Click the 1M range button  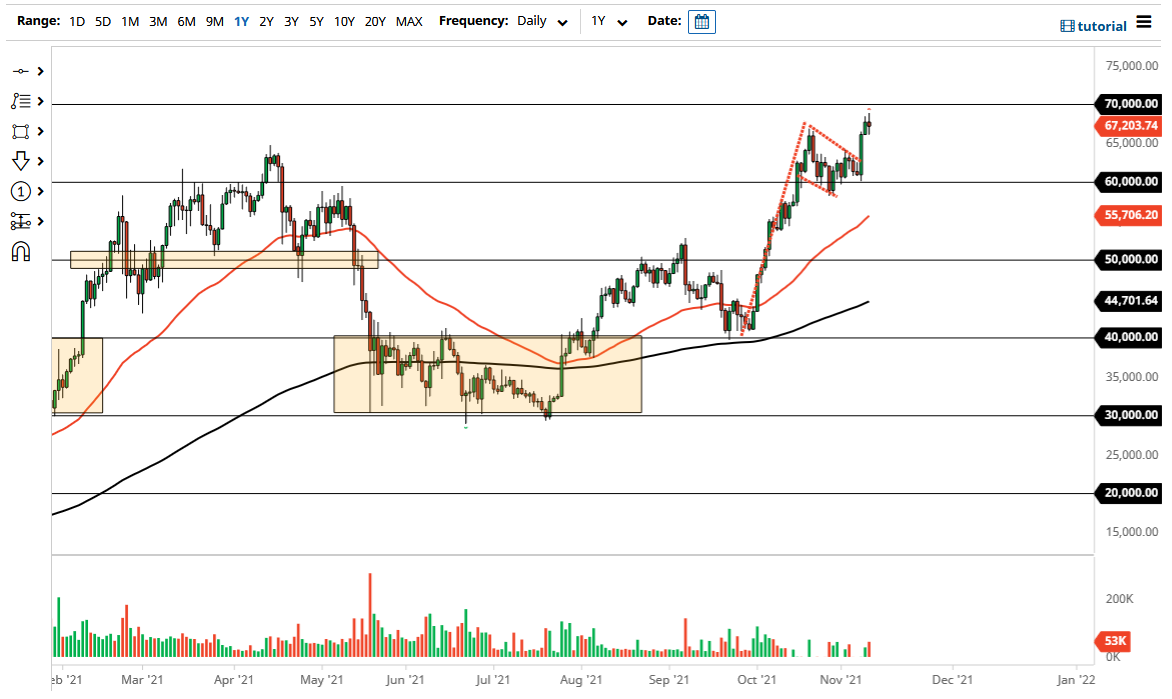pos(129,21)
